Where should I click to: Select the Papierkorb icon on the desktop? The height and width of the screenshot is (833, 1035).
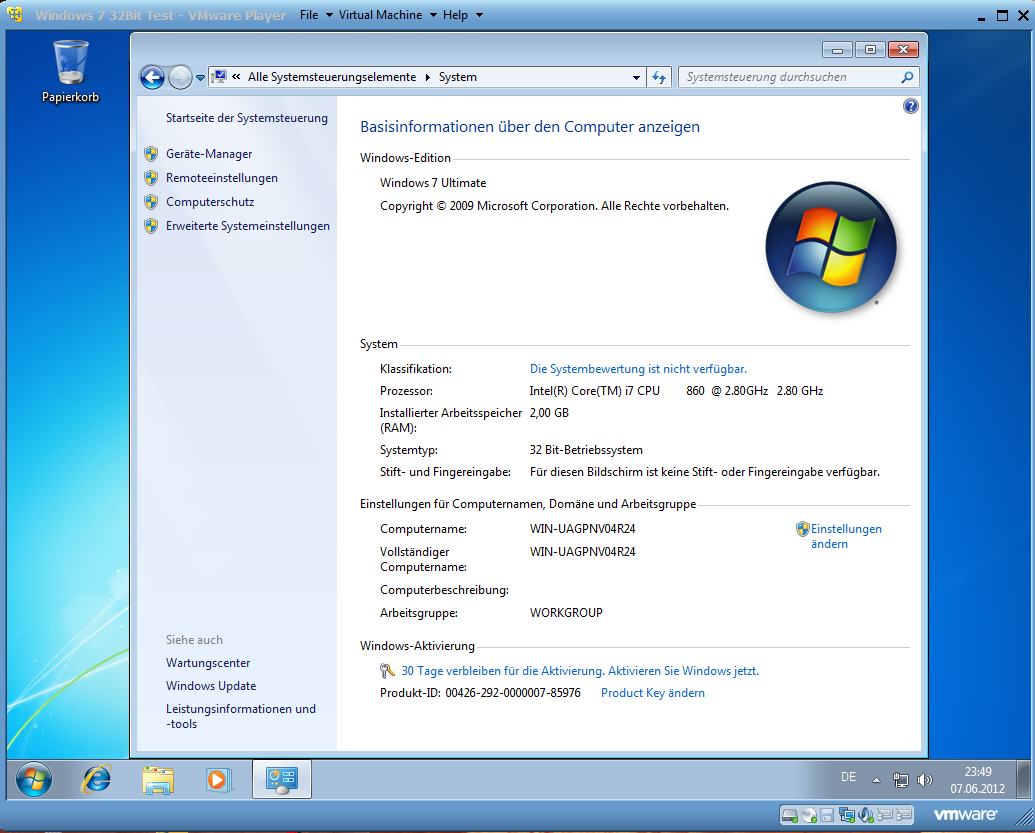[70, 71]
